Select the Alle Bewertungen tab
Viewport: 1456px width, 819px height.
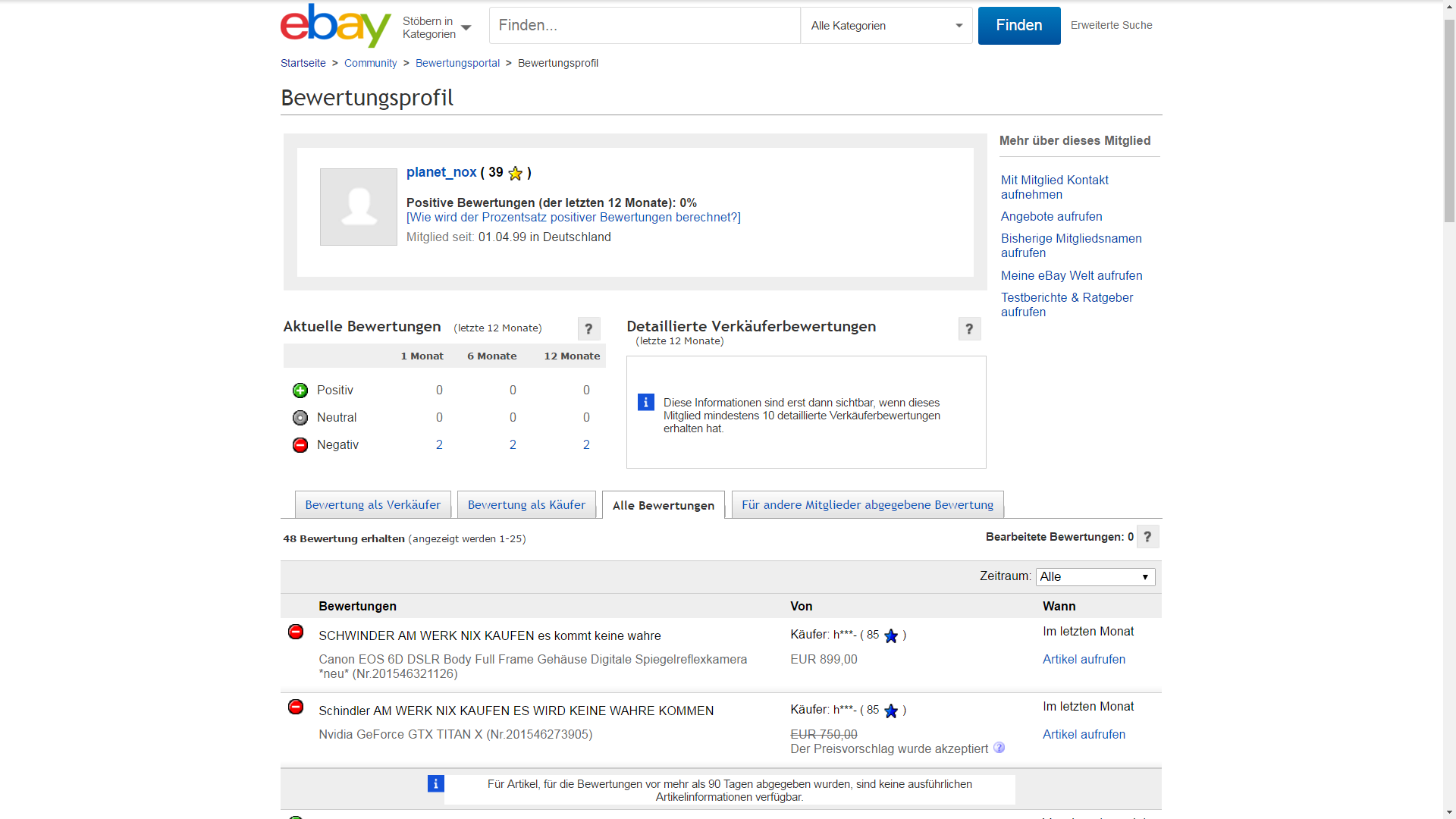tap(664, 506)
